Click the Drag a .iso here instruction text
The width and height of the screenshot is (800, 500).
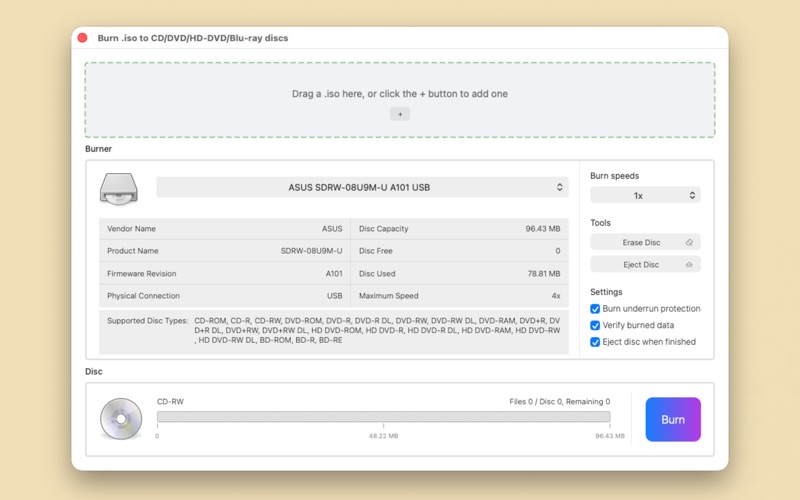[399, 94]
